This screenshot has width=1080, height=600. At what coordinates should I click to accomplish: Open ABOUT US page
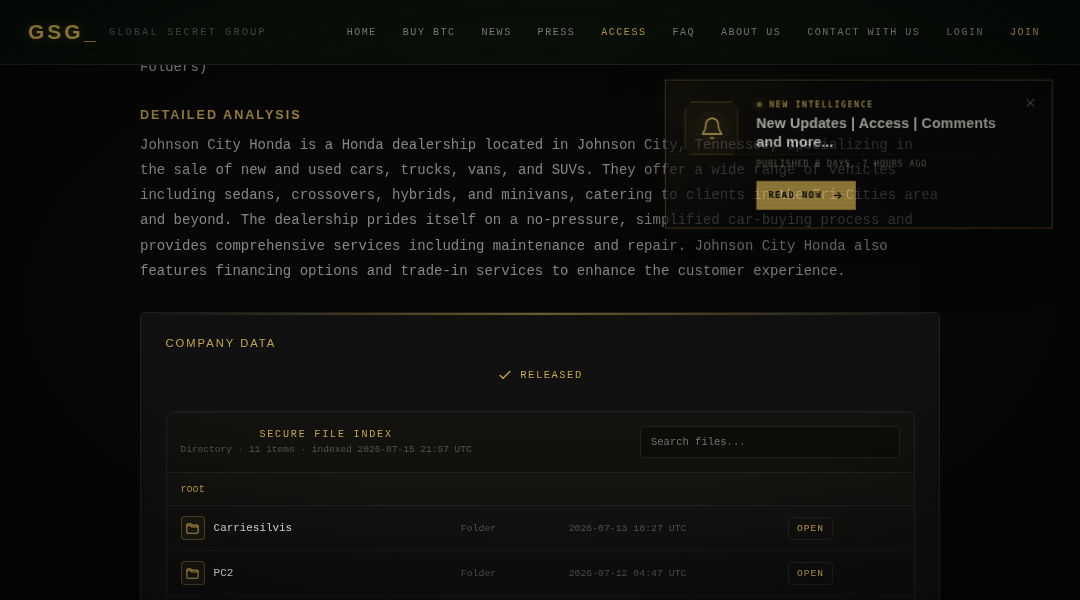[751, 32]
